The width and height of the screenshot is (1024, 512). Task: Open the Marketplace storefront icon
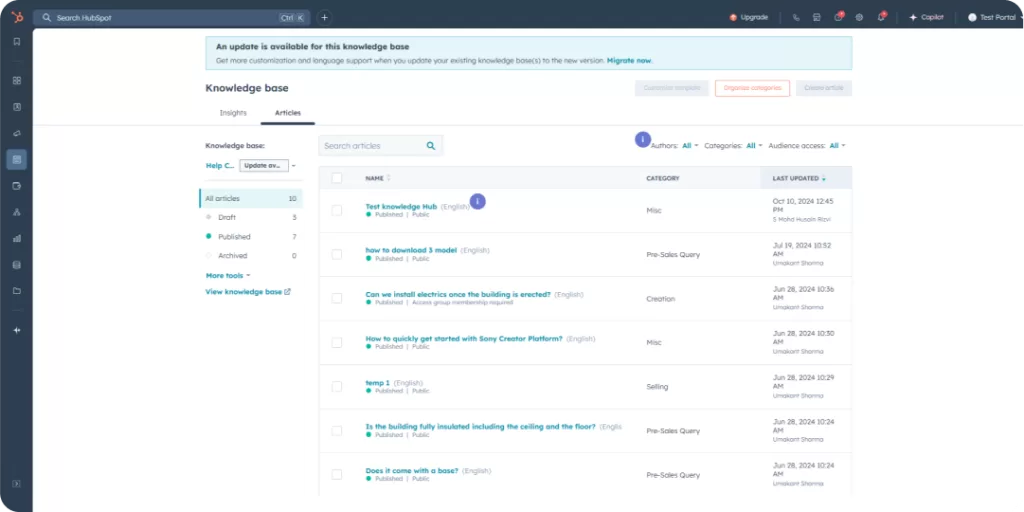[x=816, y=18]
